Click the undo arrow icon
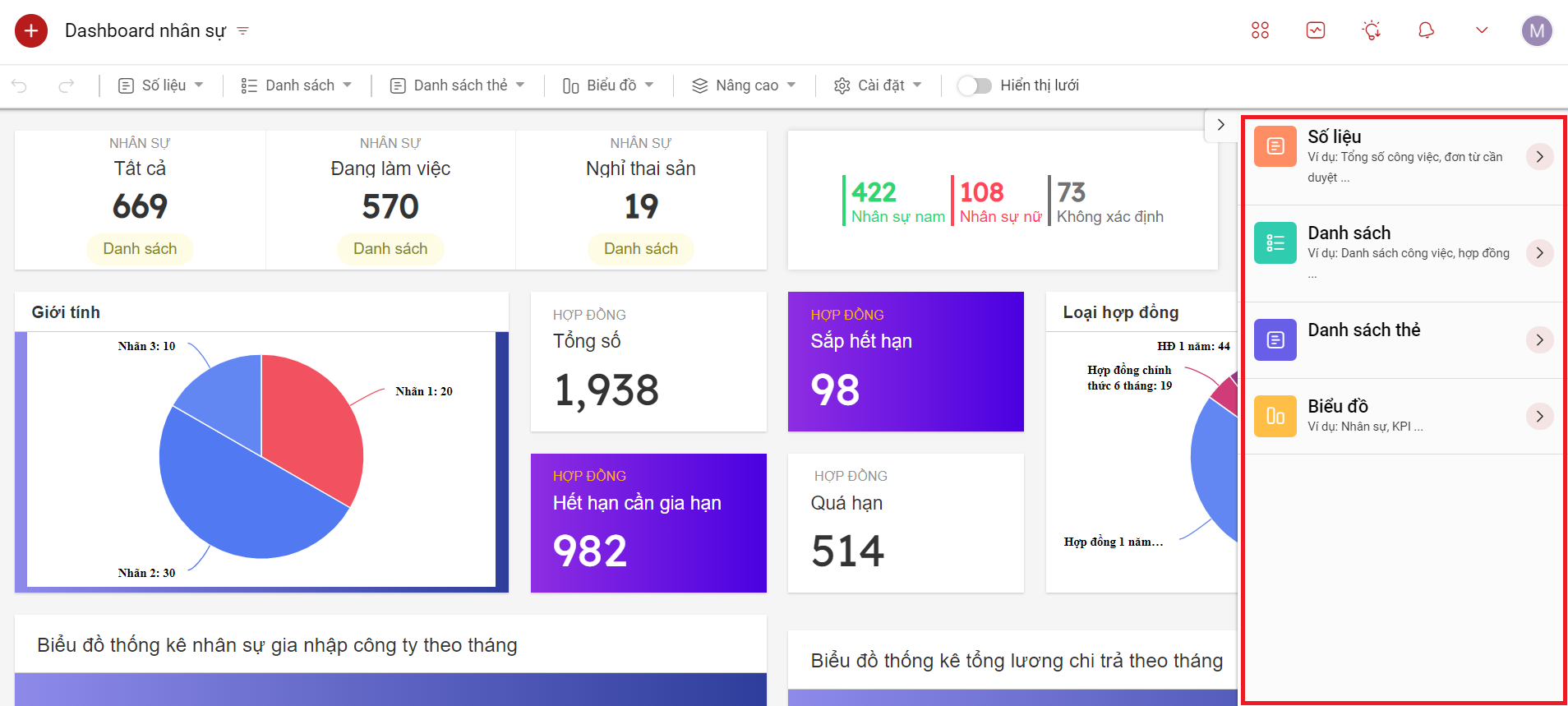The image size is (1568, 706). coord(20,85)
